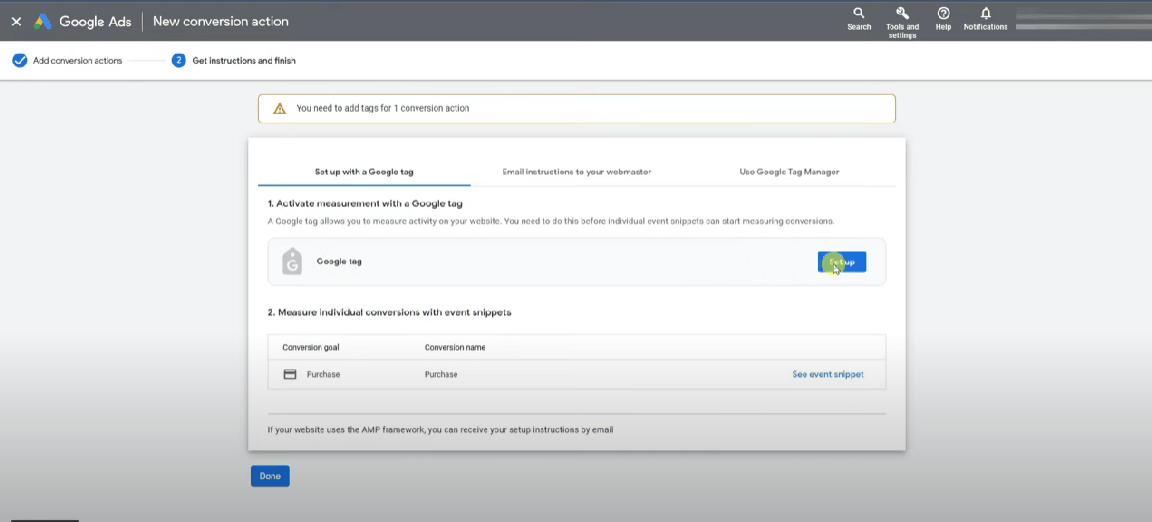
Task: Click the Purchase credit card icon
Action: click(290, 374)
